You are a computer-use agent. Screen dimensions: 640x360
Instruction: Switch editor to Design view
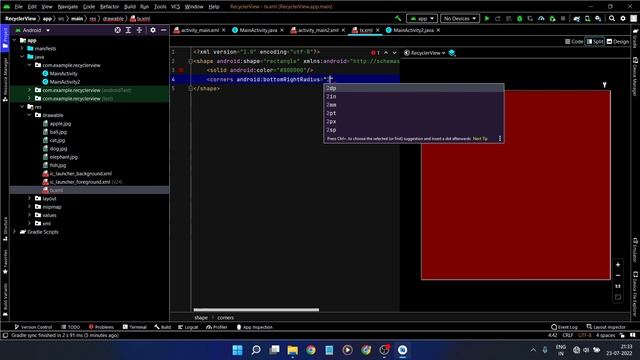[x=618, y=42]
